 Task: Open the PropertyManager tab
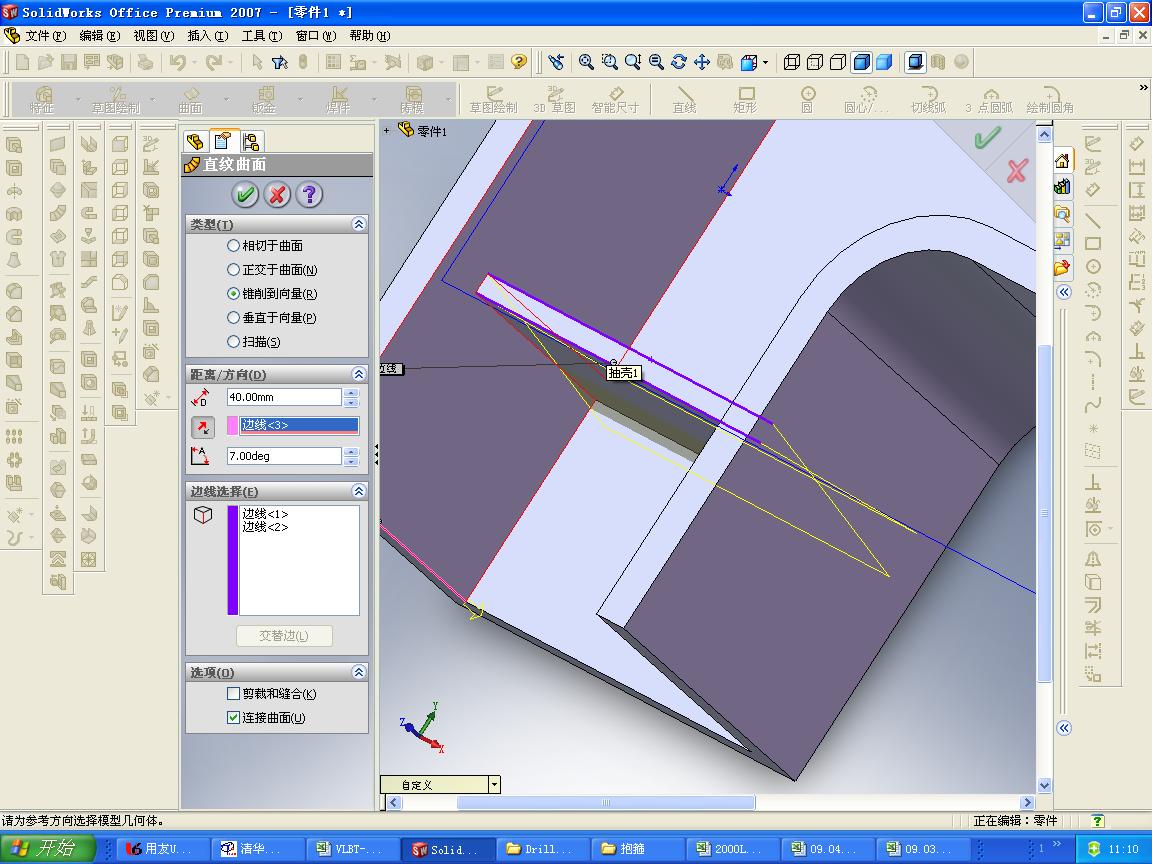pyautogui.click(x=223, y=140)
